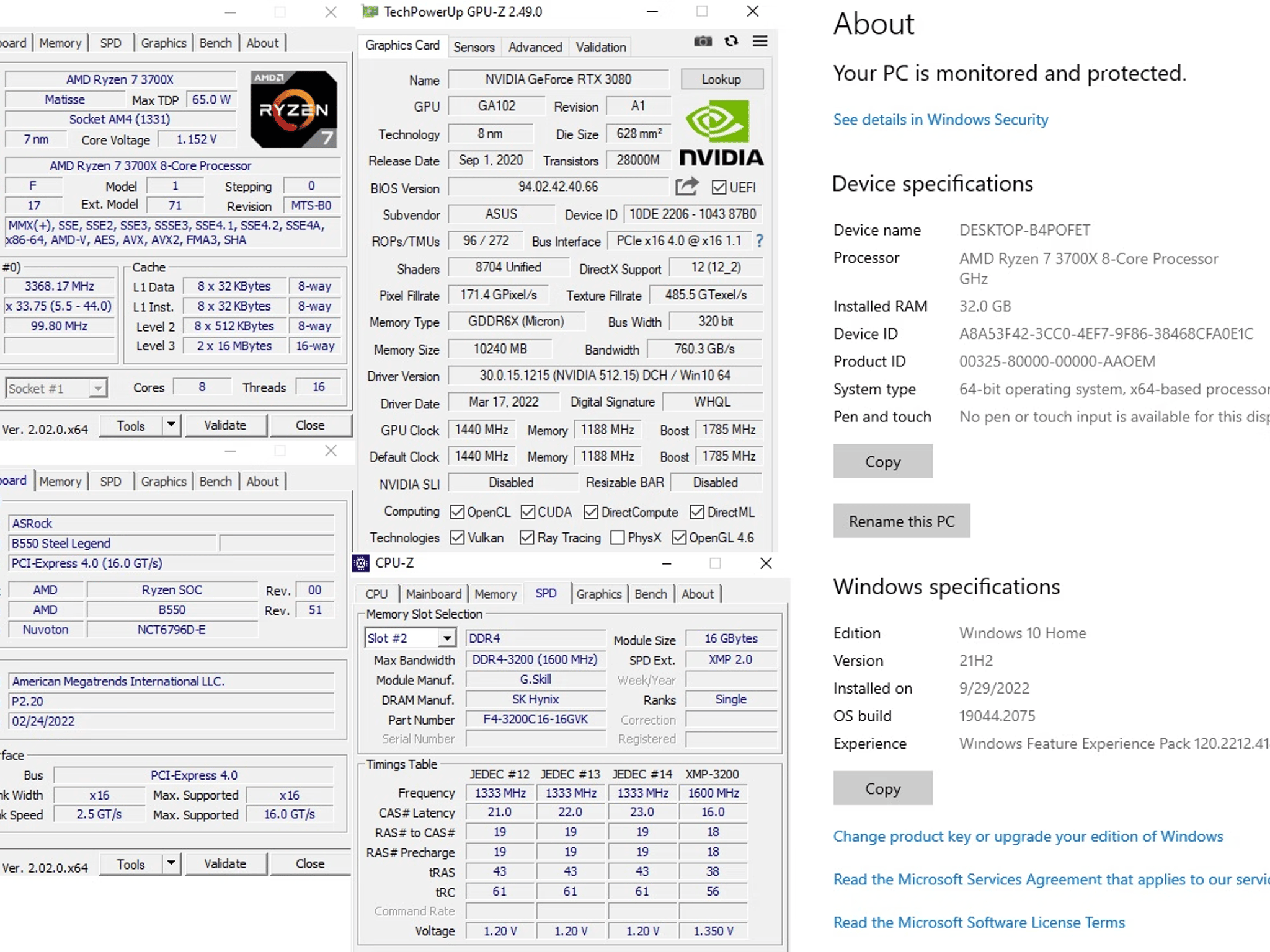Click the Lookup button in GPU-Z
The height and width of the screenshot is (952, 1270).
(721, 79)
